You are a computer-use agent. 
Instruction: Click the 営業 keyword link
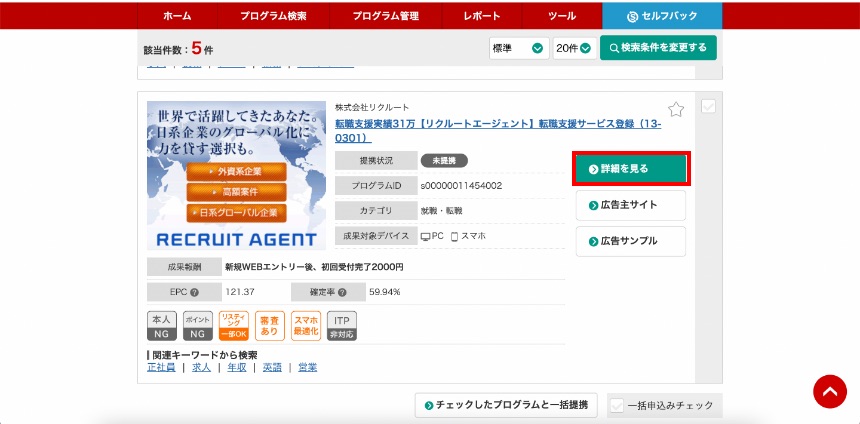308,368
